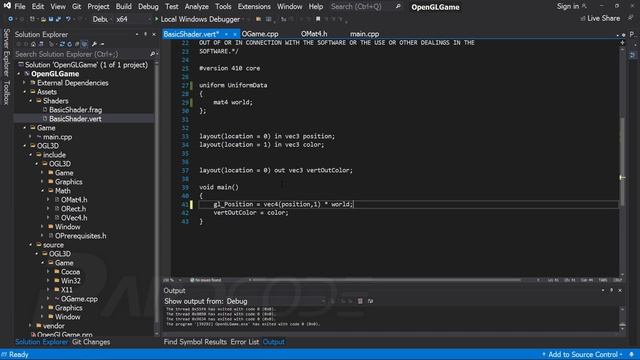
Task: Click the Navigate Backward toolbar icon
Action: 10,19
